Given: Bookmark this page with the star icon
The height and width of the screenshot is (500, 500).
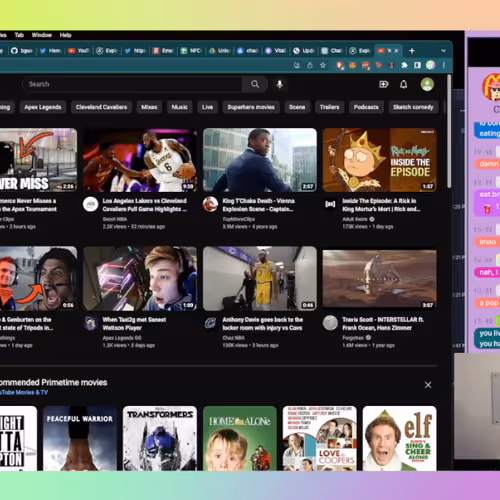Looking at the screenshot, I should (x=323, y=65).
